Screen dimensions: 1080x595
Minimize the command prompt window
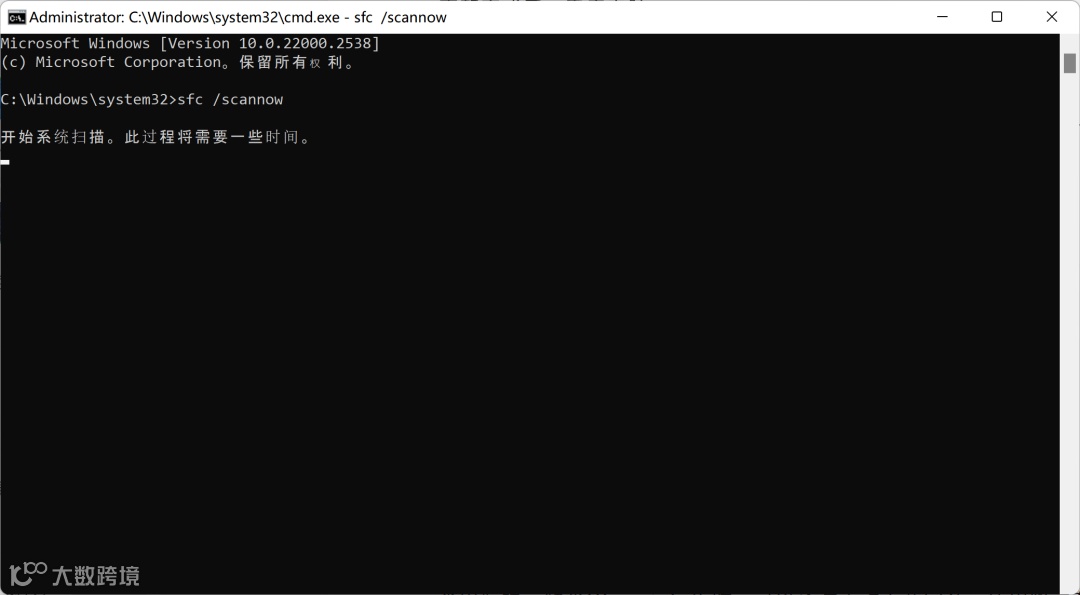942,17
